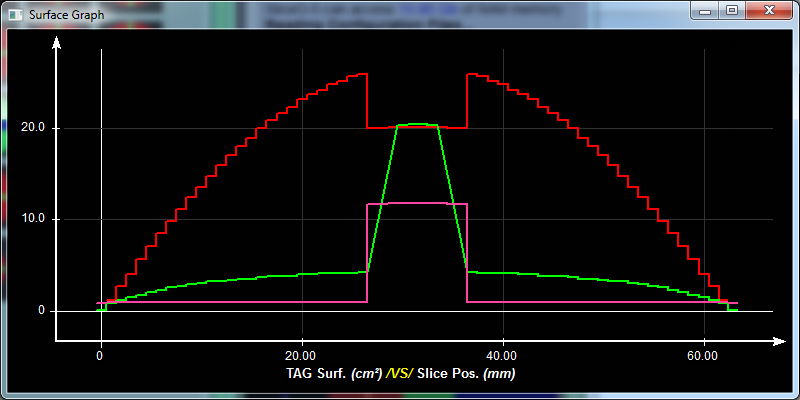Click the 60.00 tick label on X-axis
This screenshot has height=400, width=800.
(704, 355)
